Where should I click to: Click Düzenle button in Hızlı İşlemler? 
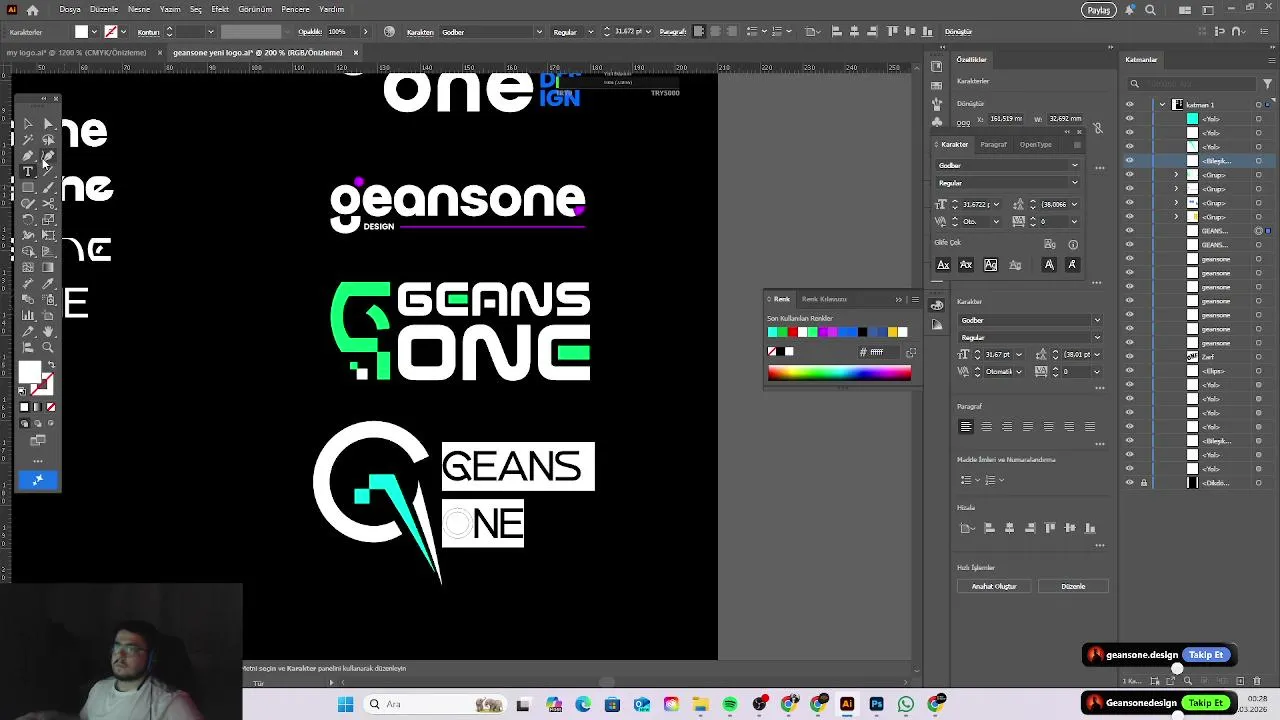(x=1073, y=587)
